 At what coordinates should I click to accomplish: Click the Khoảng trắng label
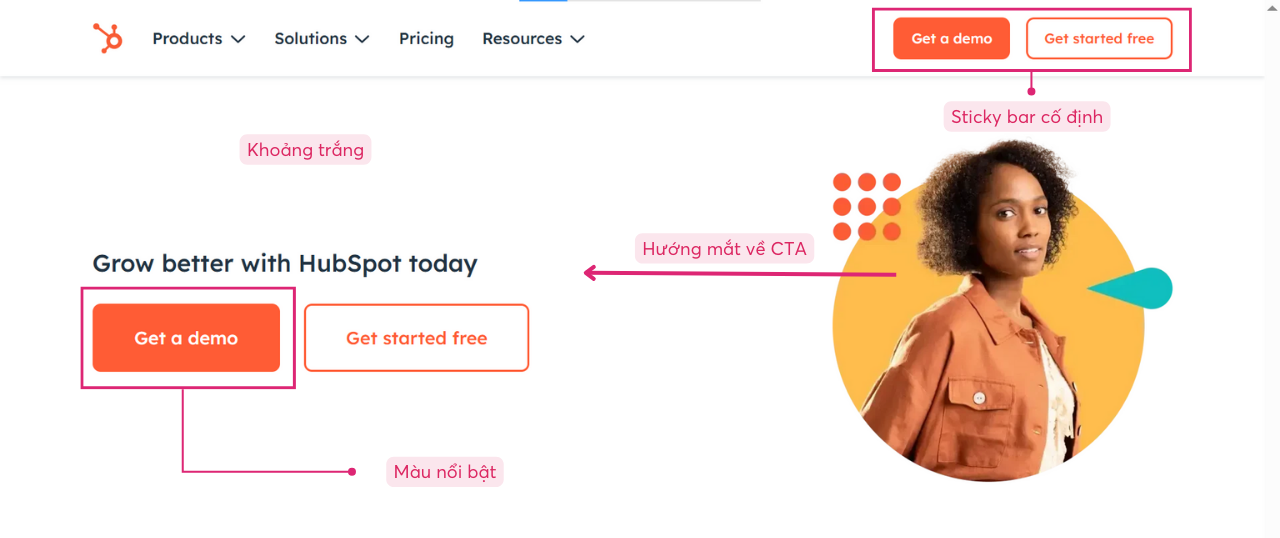click(x=305, y=150)
